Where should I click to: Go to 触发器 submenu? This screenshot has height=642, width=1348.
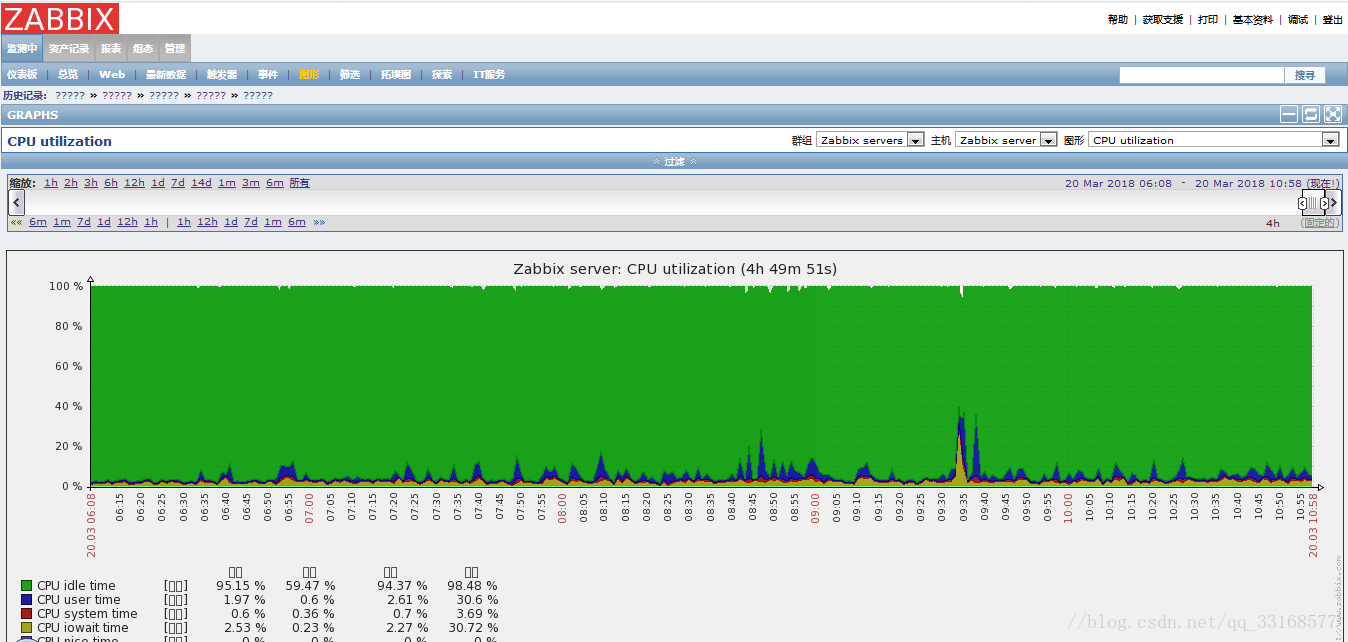[x=222, y=75]
